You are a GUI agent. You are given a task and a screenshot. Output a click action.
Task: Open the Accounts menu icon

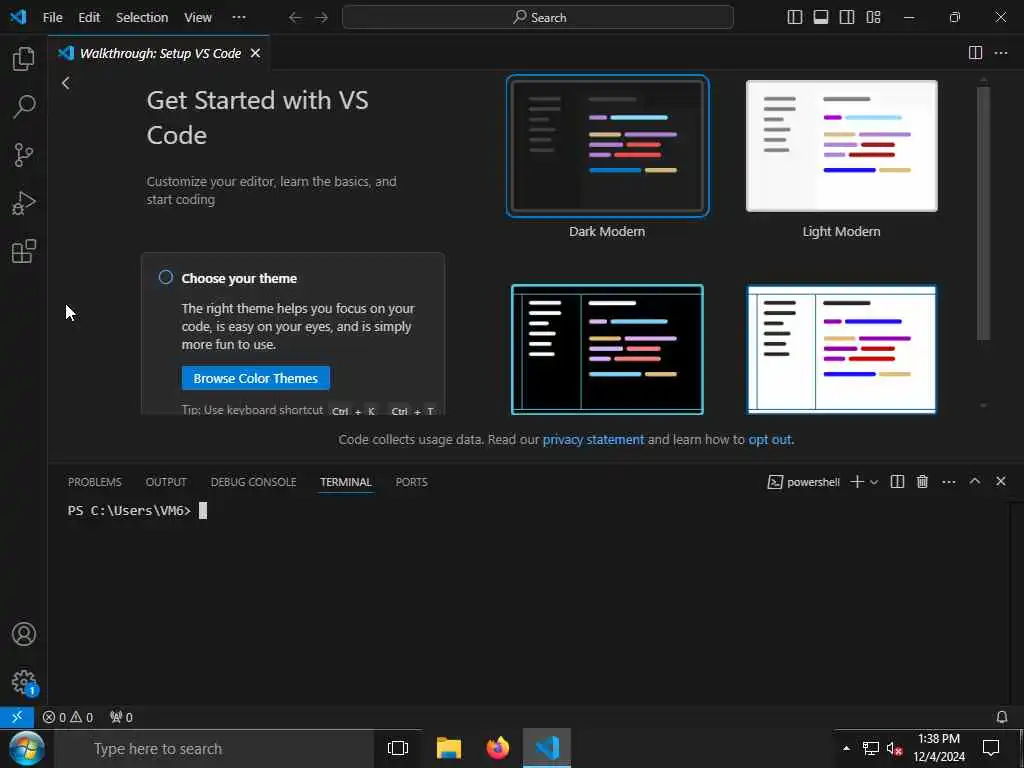(24, 634)
